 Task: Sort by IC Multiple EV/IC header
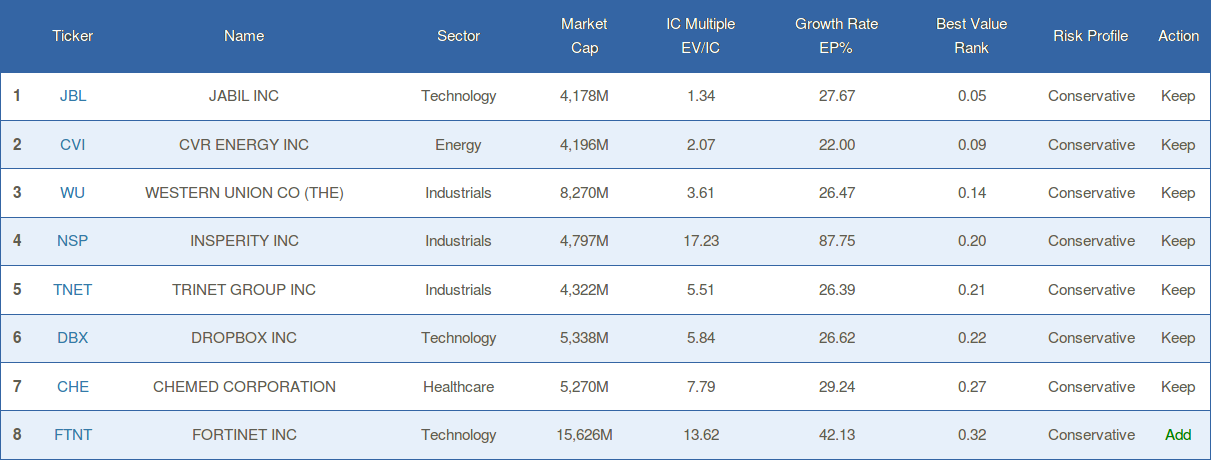701,36
